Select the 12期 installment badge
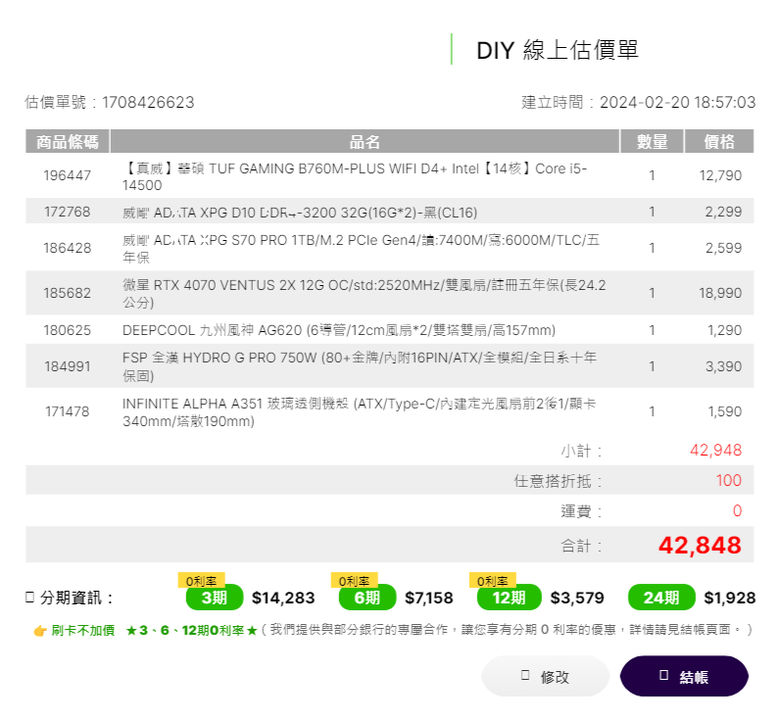The width and height of the screenshot is (780, 720). click(x=509, y=597)
